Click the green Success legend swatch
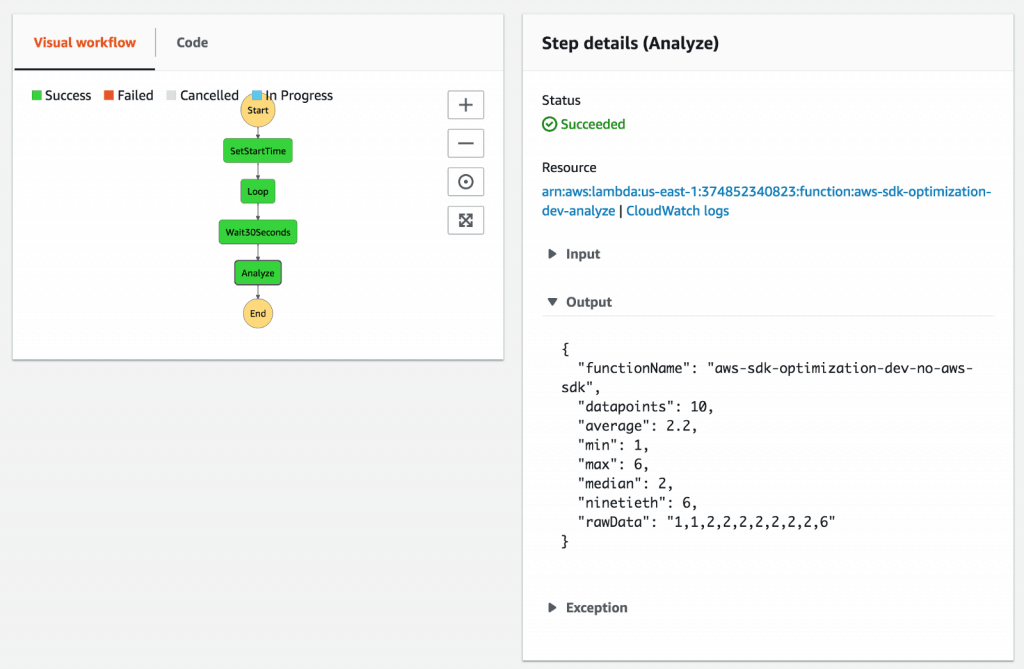The width and height of the screenshot is (1024, 669). pos(37,96)
